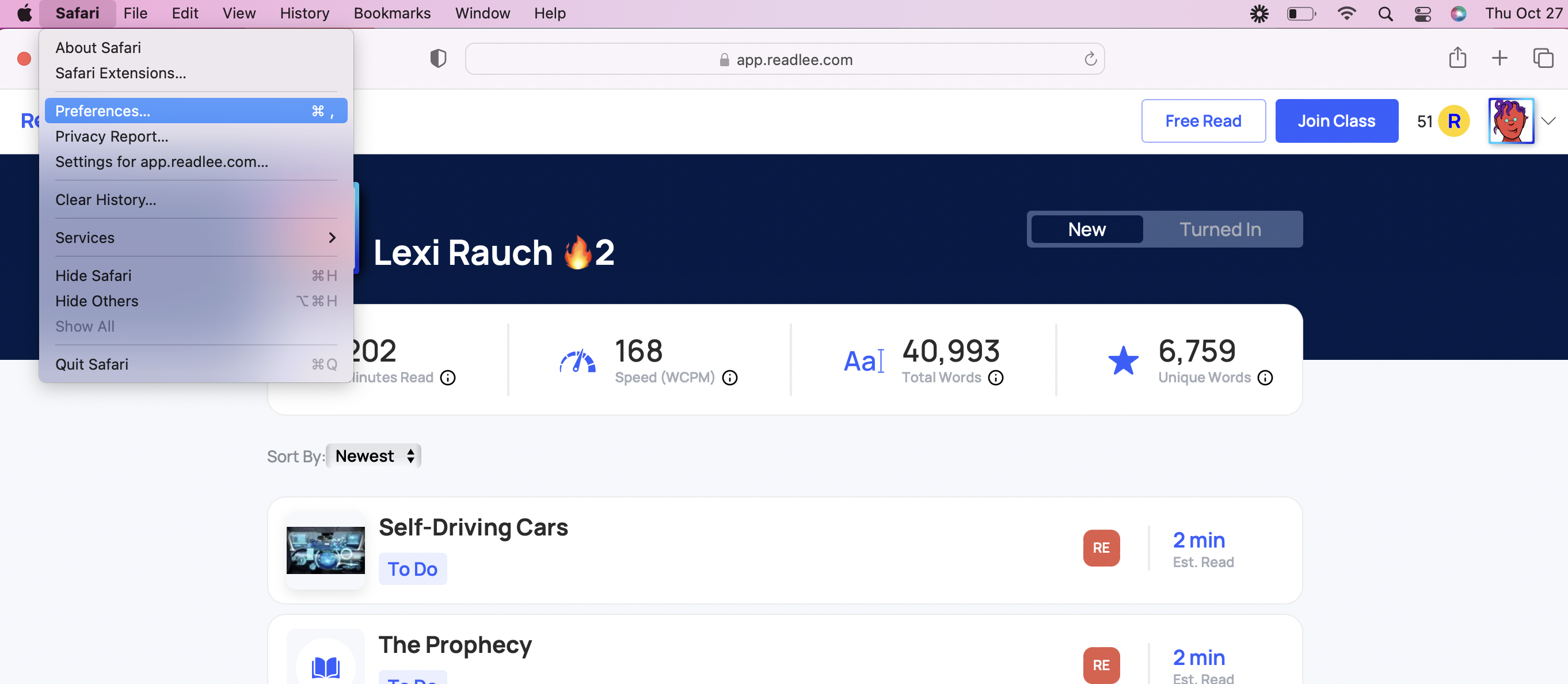Click the Join Class button

point(1336,121)
